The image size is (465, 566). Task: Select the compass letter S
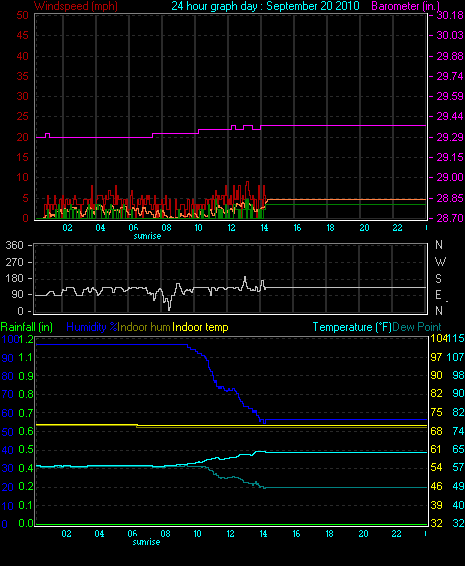pos(439,279)
